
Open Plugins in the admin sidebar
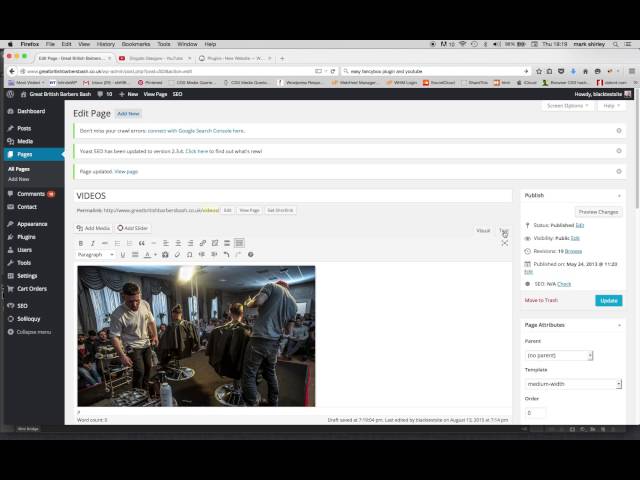coord(26,237)
